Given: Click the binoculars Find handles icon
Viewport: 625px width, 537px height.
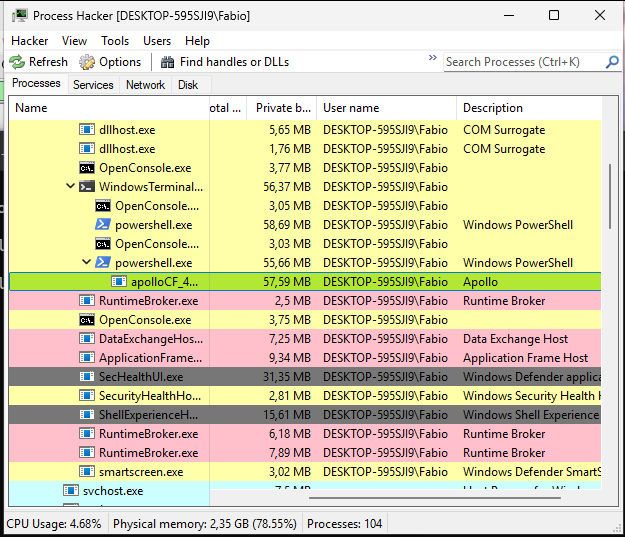Looking at the screenshot, I should coord(167,62).
